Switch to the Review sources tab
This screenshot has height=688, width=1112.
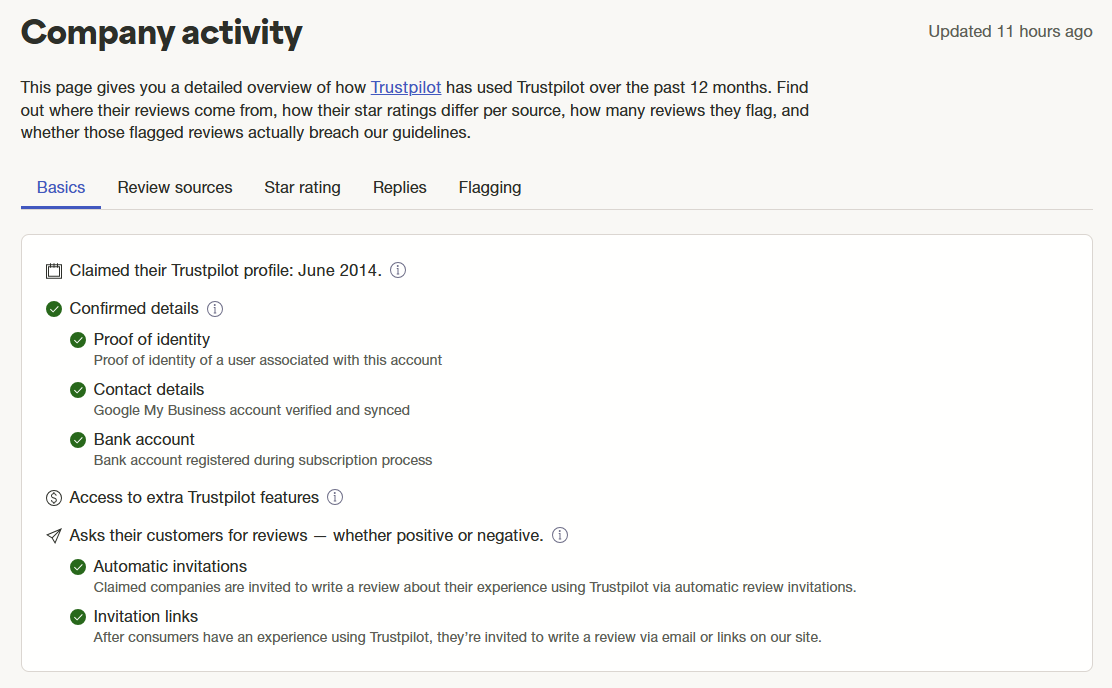174,187
